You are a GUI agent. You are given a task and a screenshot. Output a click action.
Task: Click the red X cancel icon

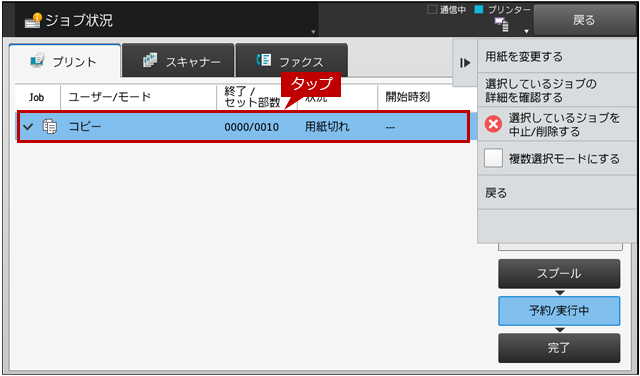493,124
